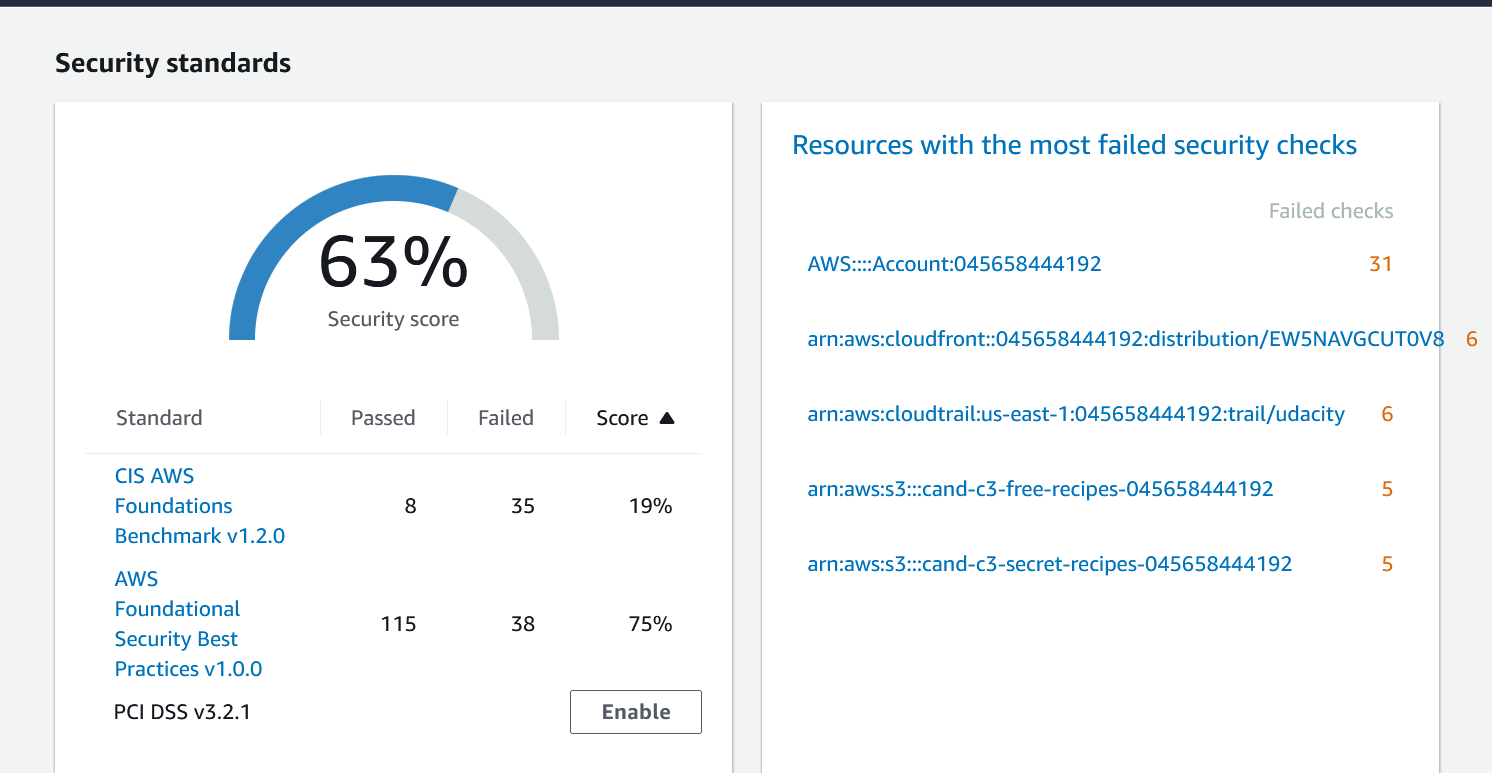Sort the table by Standard column
The width and height of the screenshot is (1492, 773).
click(159, 418)
